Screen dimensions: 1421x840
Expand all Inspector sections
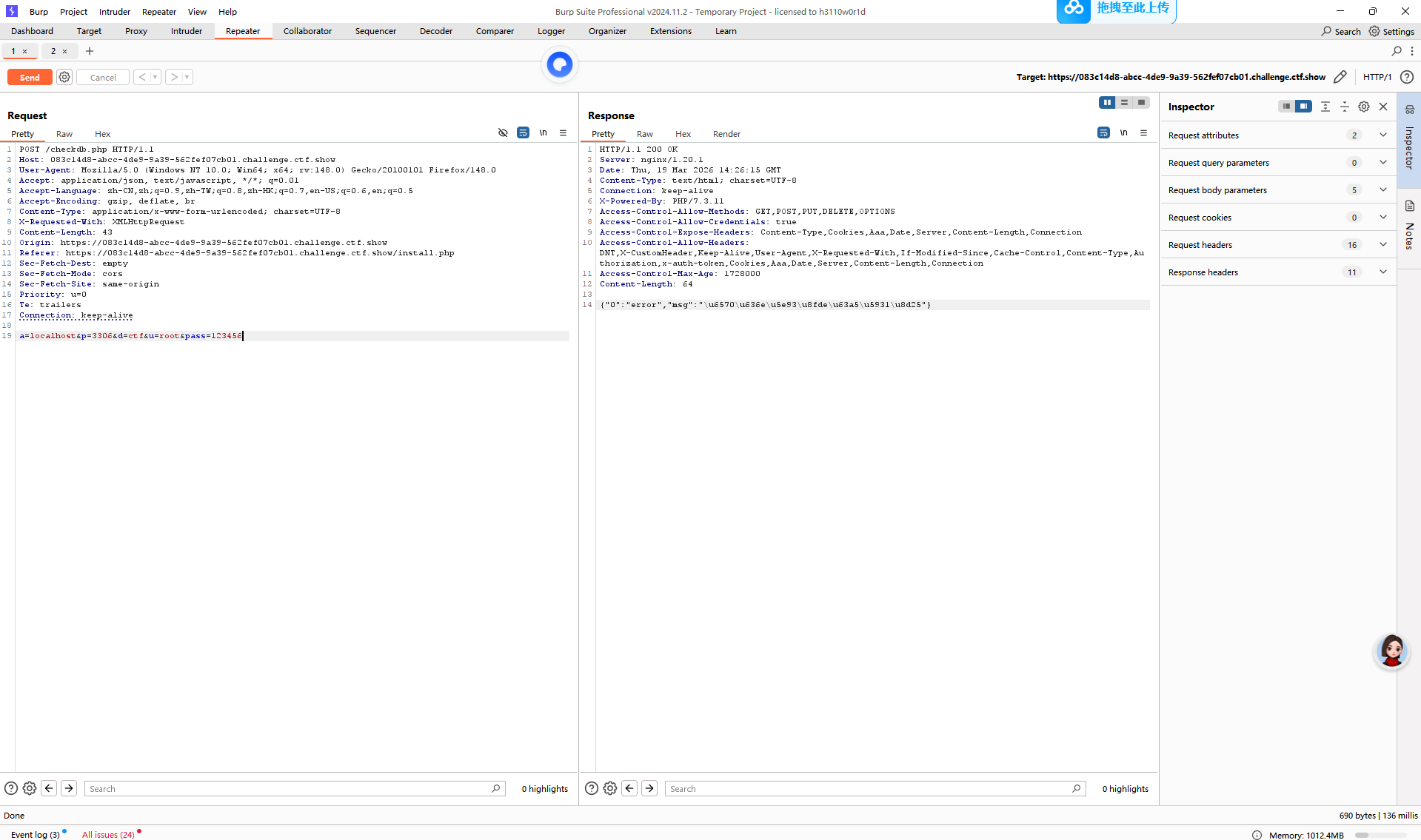(x=1325, y=107)
